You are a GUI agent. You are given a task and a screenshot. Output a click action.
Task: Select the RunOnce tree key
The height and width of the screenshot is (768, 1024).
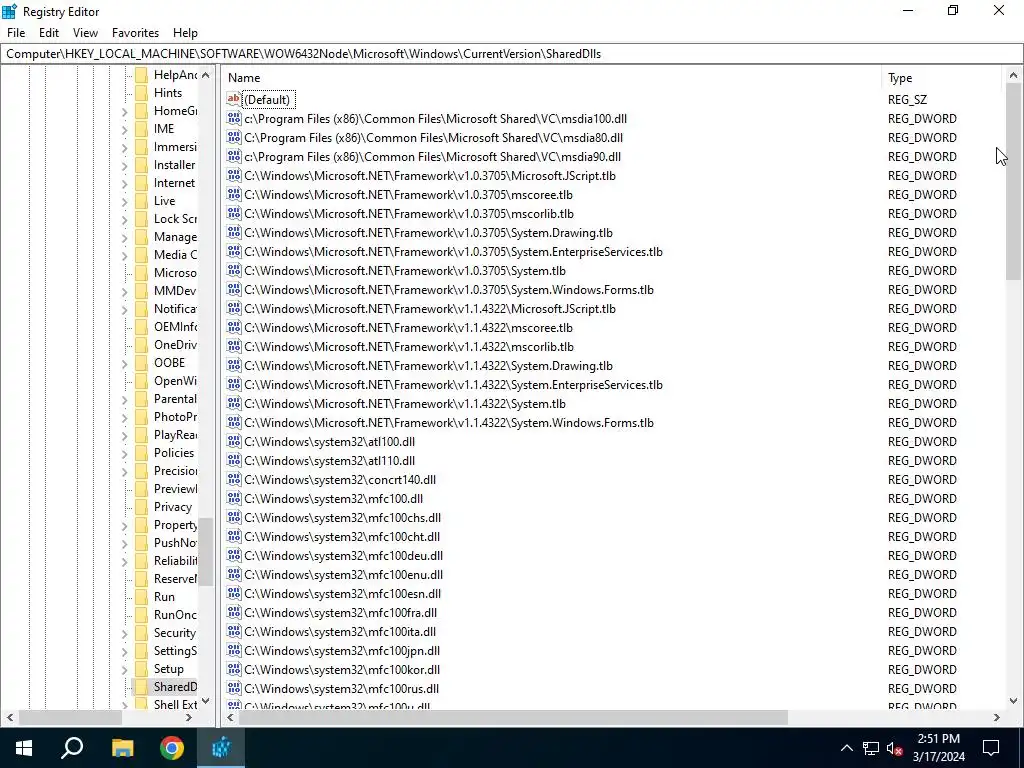175,615
